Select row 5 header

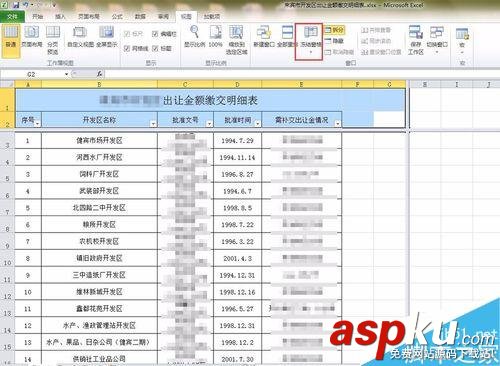(x=7, y=175)
